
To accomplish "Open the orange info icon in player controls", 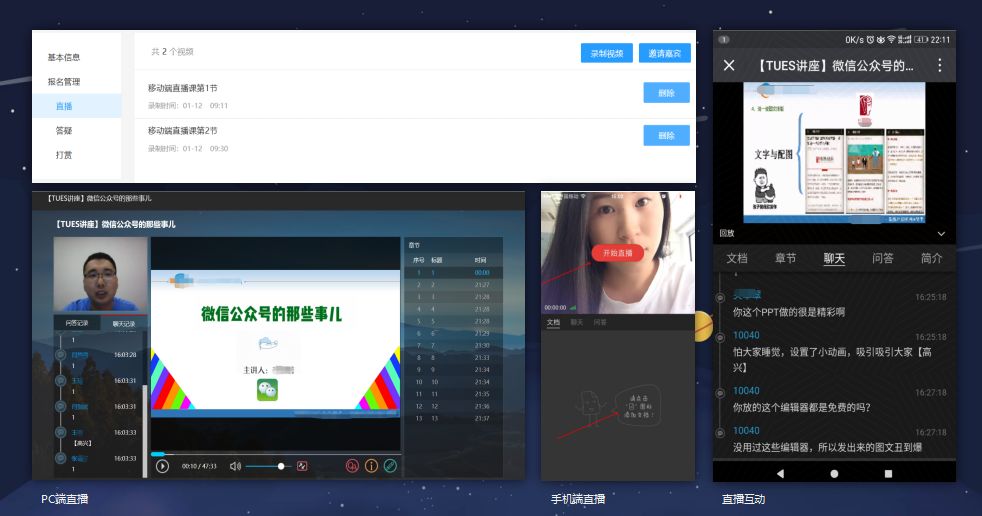I will point(371,466).
